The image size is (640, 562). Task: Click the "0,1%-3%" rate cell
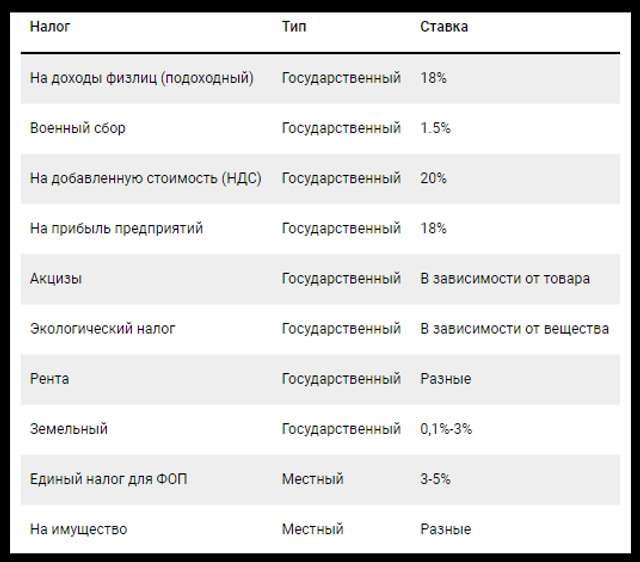pos(446,429)
